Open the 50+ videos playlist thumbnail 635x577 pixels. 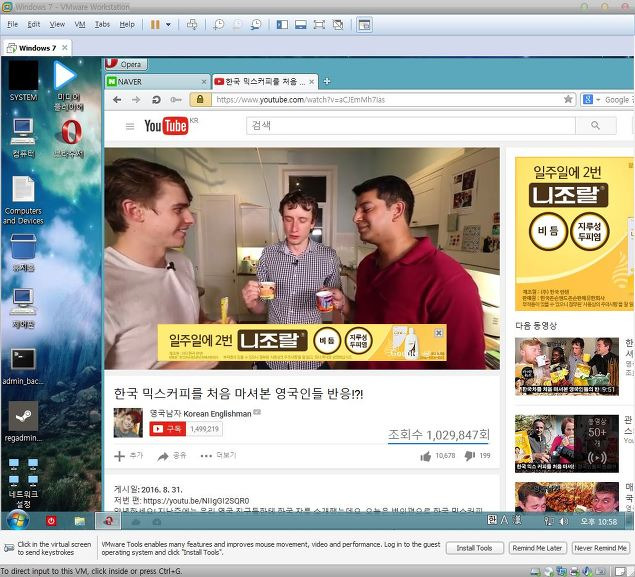click(x=567, y=444)
